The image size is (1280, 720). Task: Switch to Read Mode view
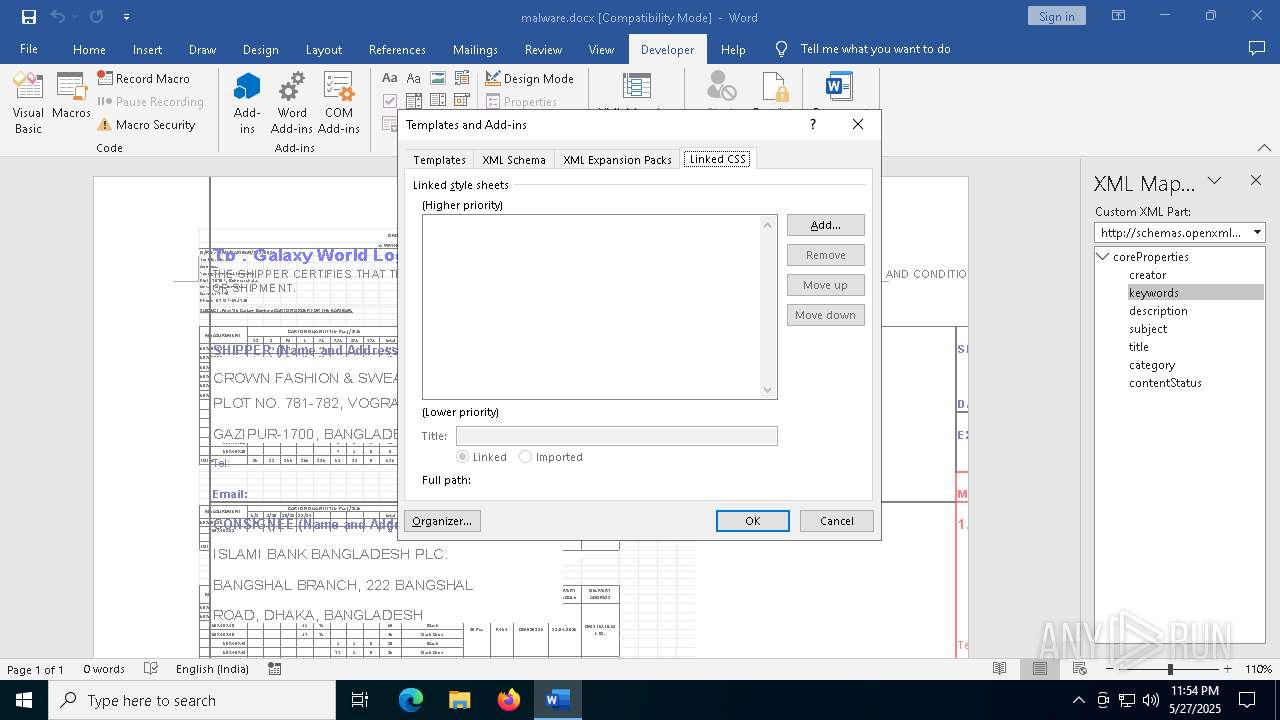point(999,669)
